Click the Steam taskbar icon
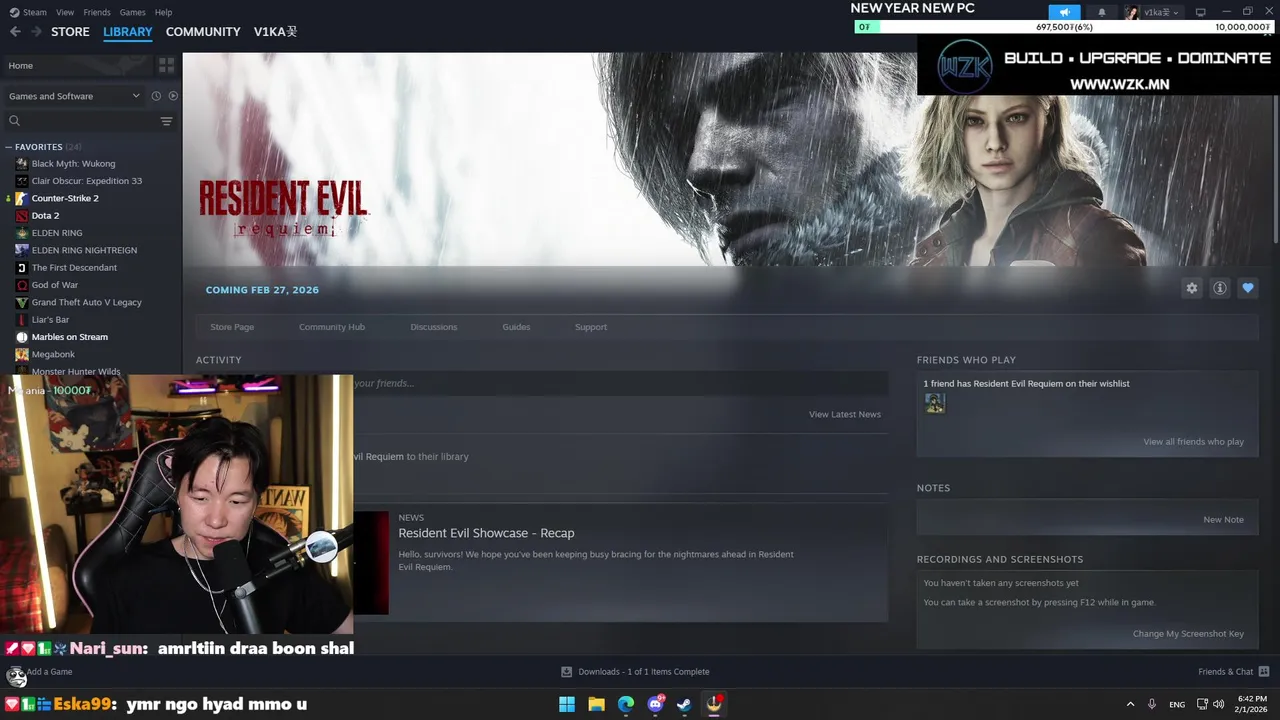 684,704
